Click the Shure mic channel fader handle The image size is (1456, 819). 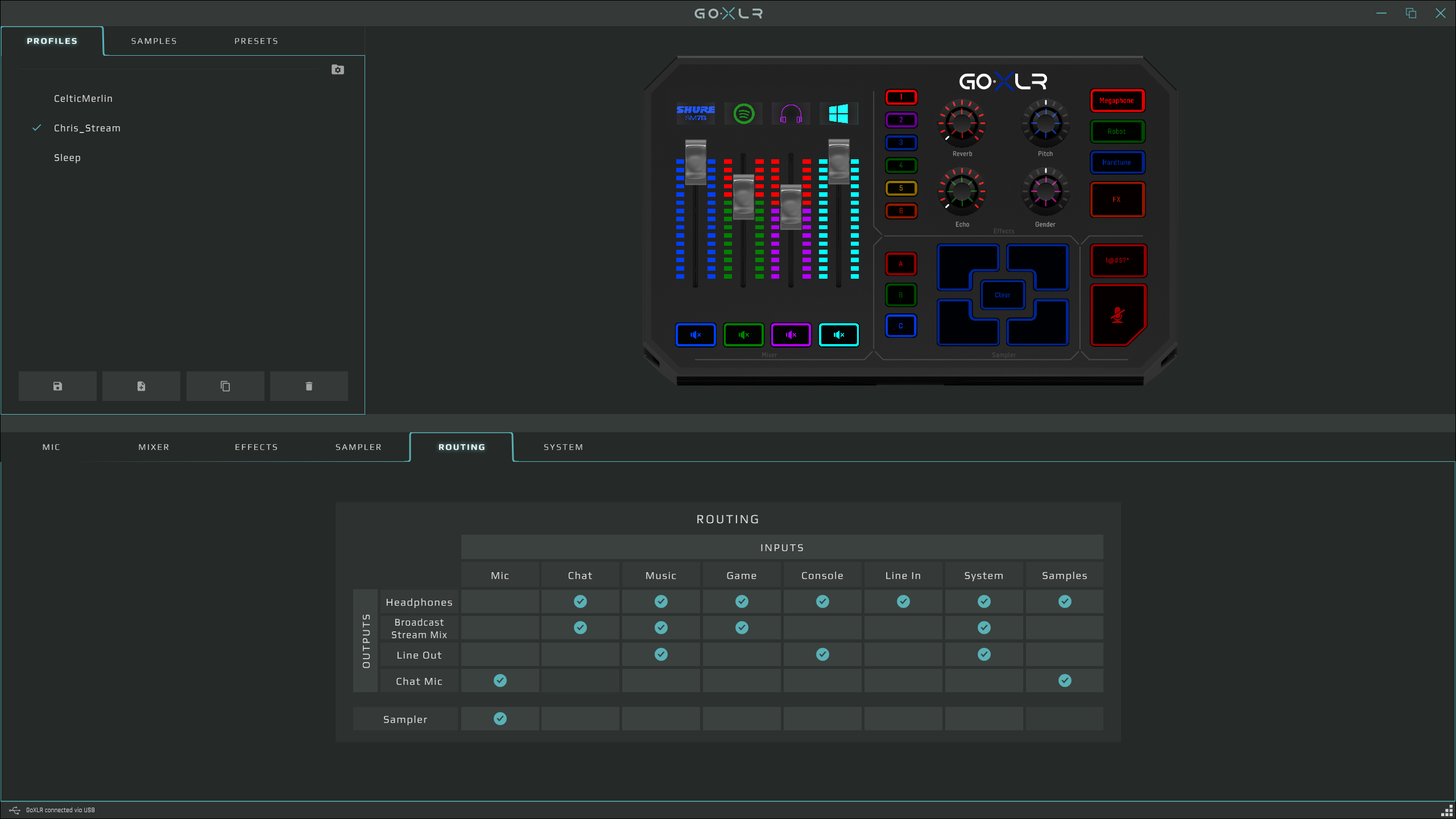[696, 162]
